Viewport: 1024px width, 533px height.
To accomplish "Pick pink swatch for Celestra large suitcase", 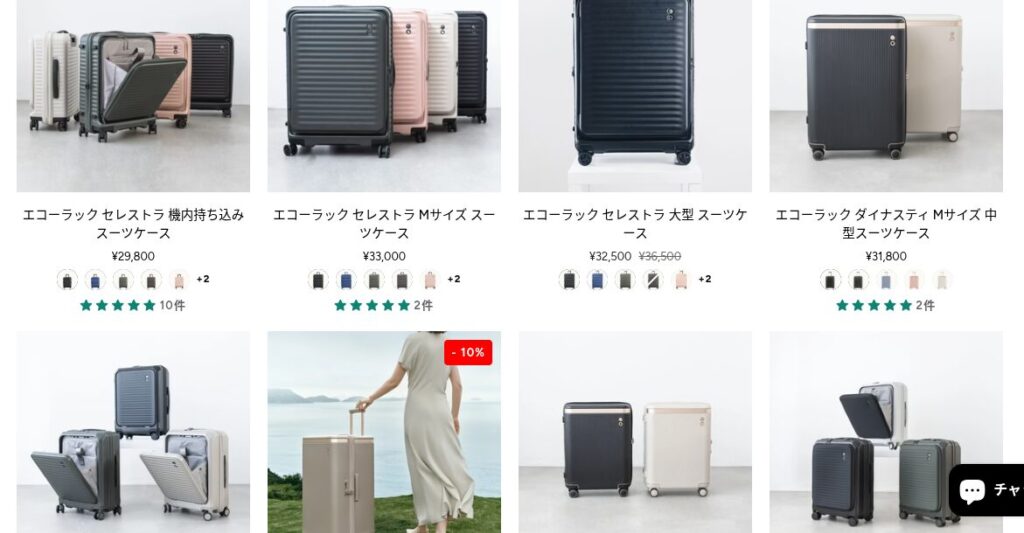I will coord(681,280).
